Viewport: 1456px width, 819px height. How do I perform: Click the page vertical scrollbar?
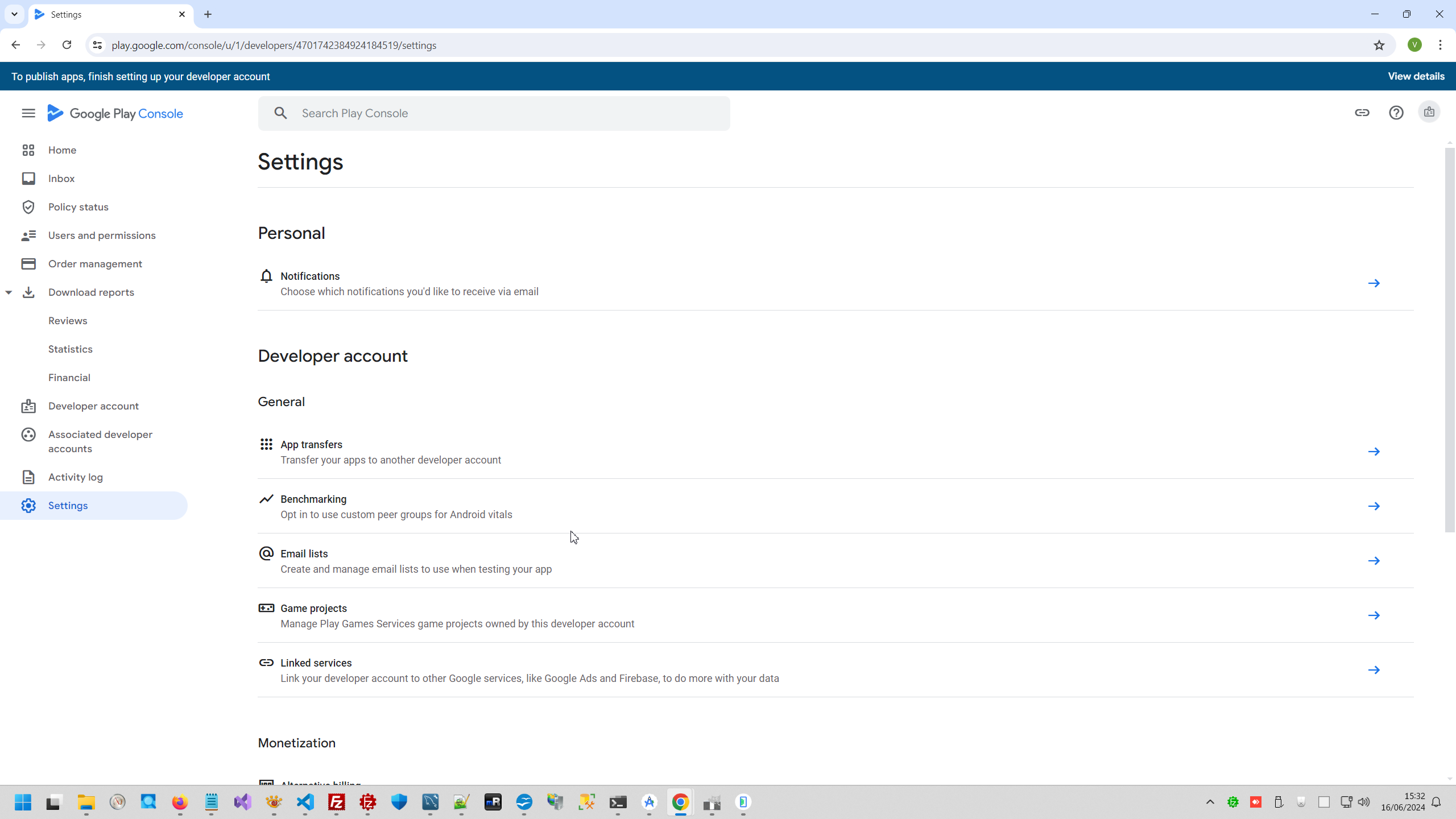[1449, 341]
